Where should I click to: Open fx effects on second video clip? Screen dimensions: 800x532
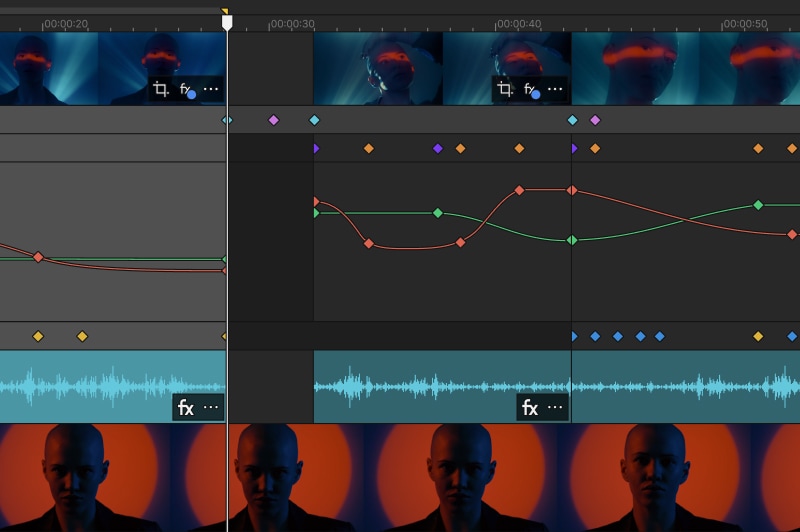pos(531,90)
